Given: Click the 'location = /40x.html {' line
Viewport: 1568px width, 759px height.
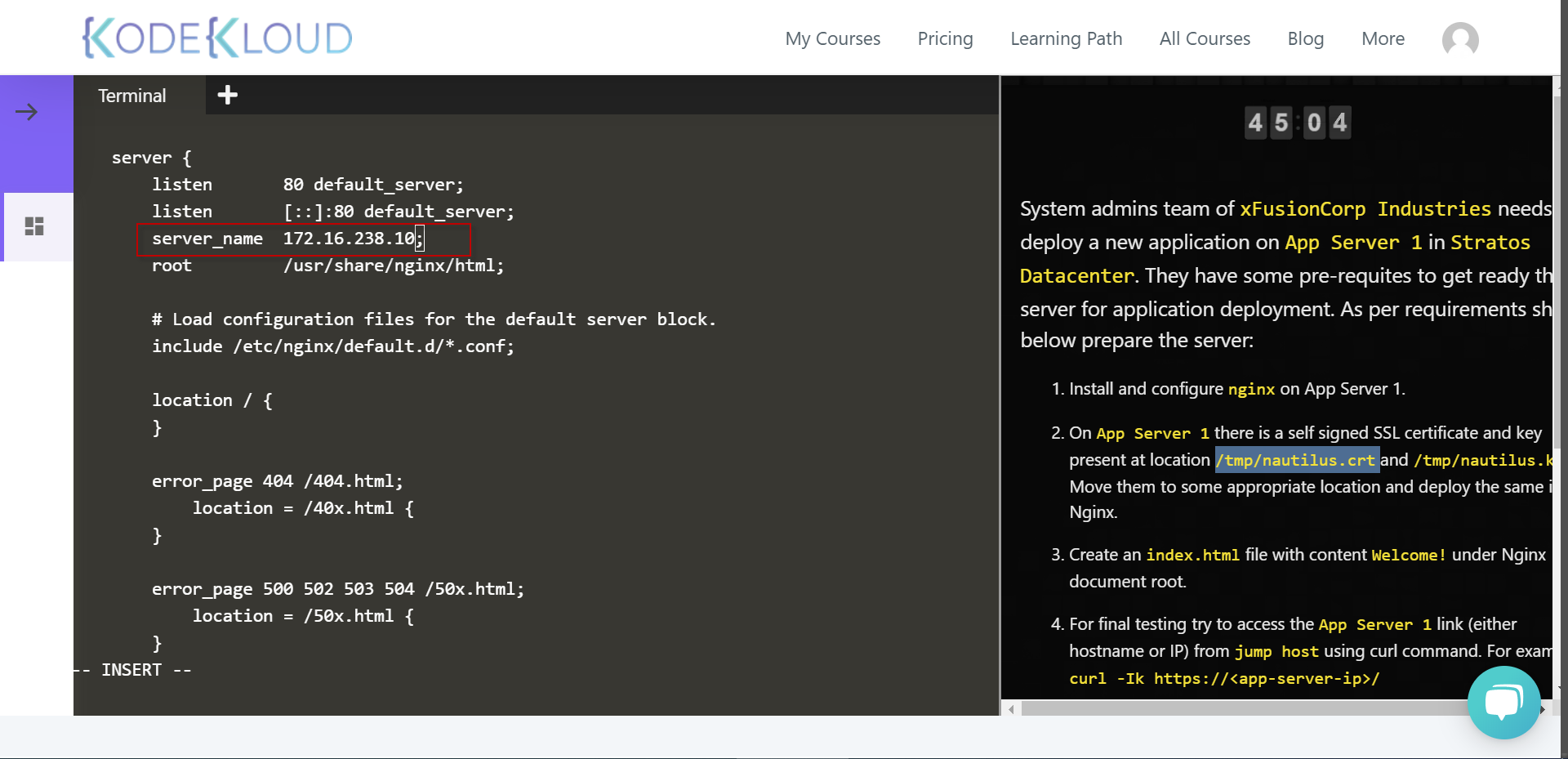Looking at the screenshot, I should click(303, 508).
